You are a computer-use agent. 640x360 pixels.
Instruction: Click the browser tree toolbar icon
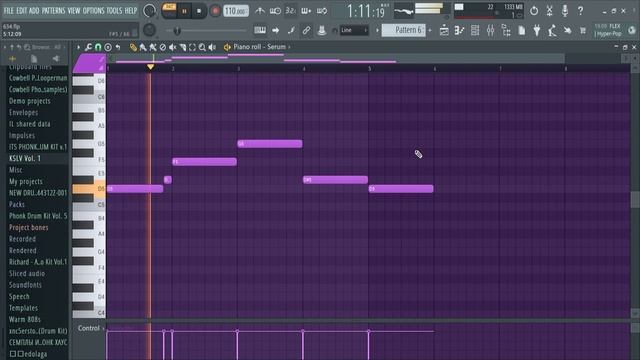pyautogui.click(x=506, y=30)
